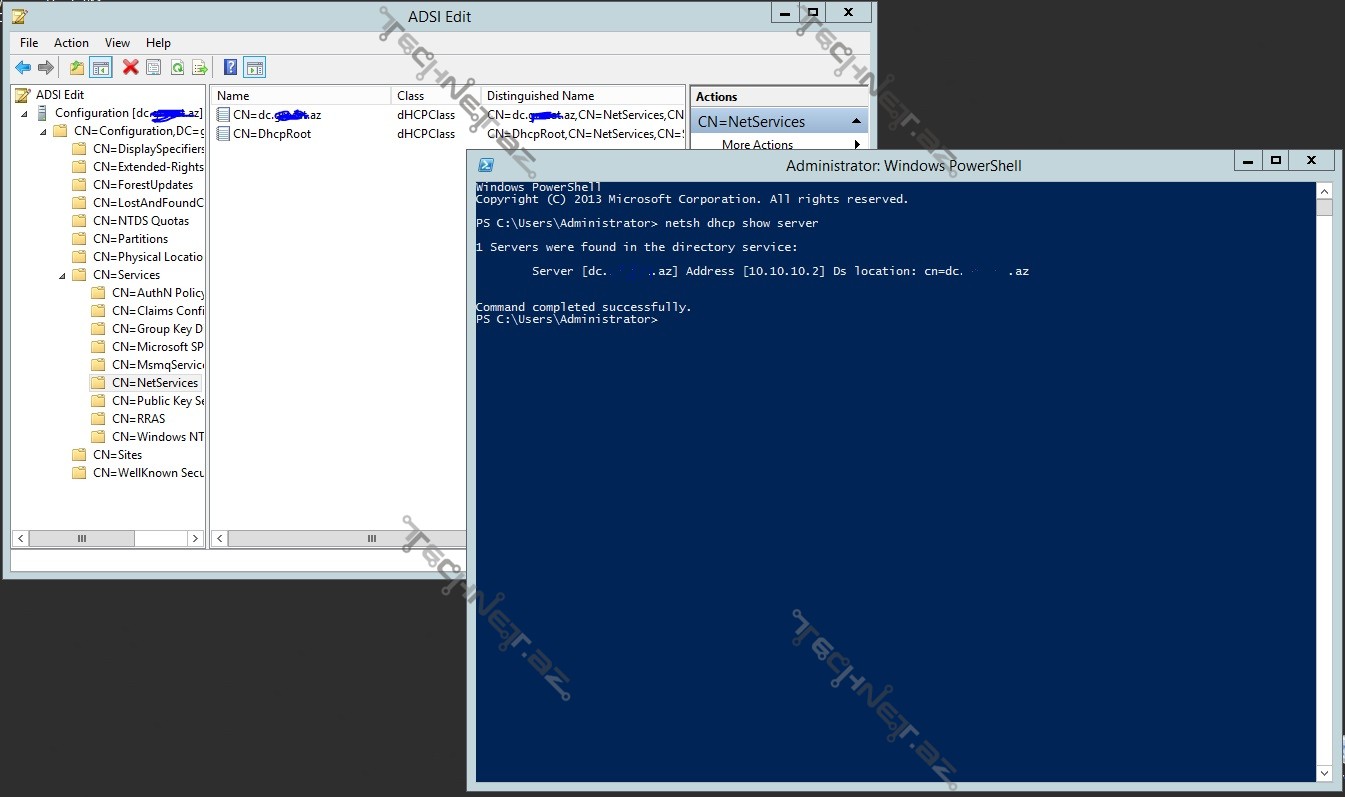Select the CN=DhcpRoot object
1345x797 pixels.
[271, 134]
